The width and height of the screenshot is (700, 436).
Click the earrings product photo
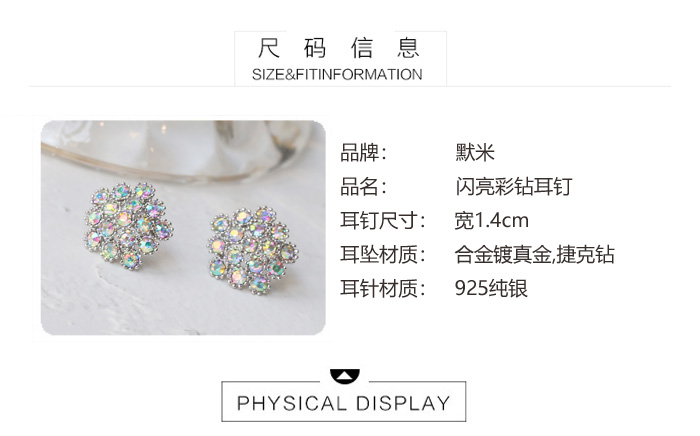(183, 228)
